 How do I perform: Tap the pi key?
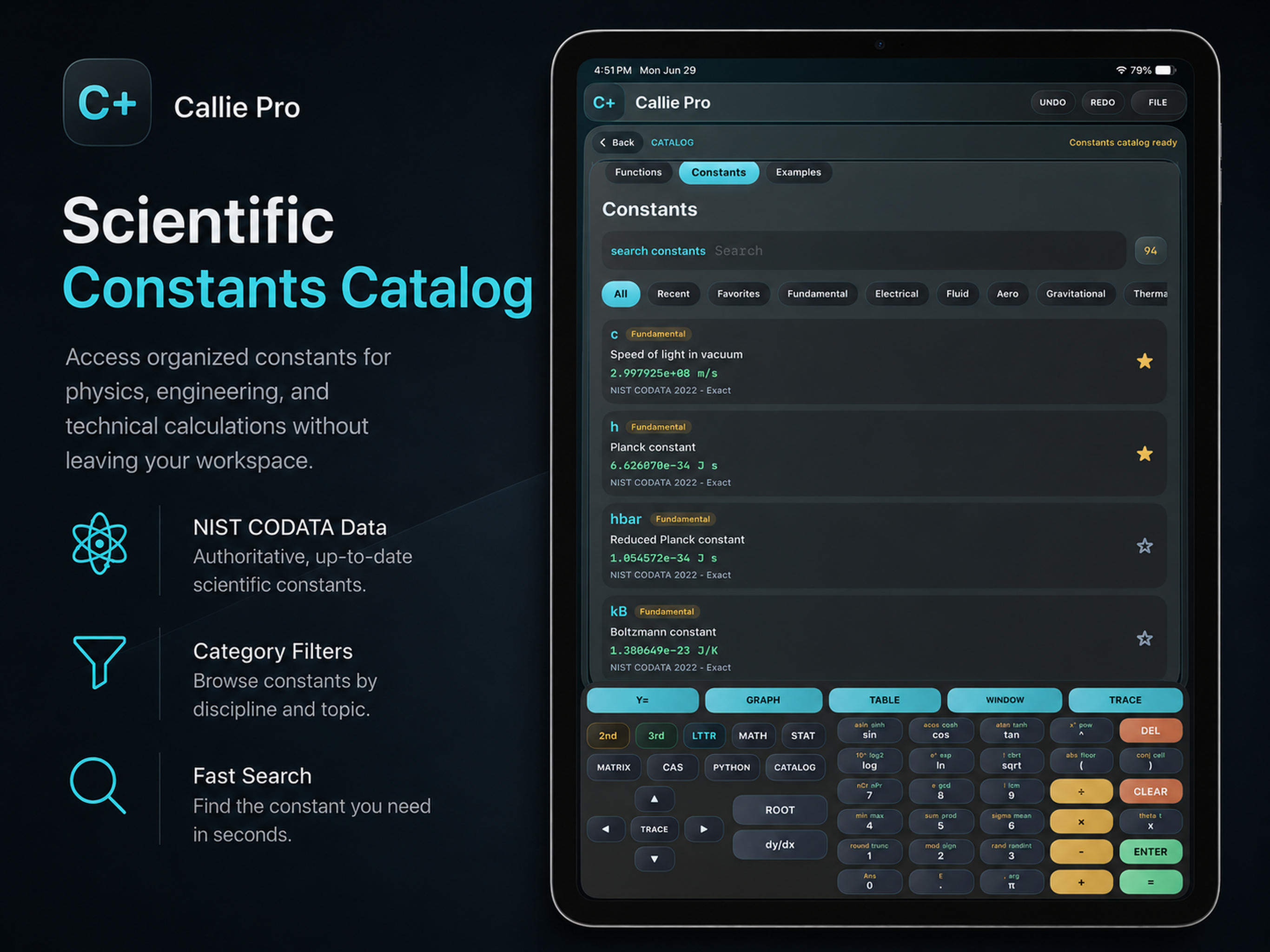point(1012,883)
